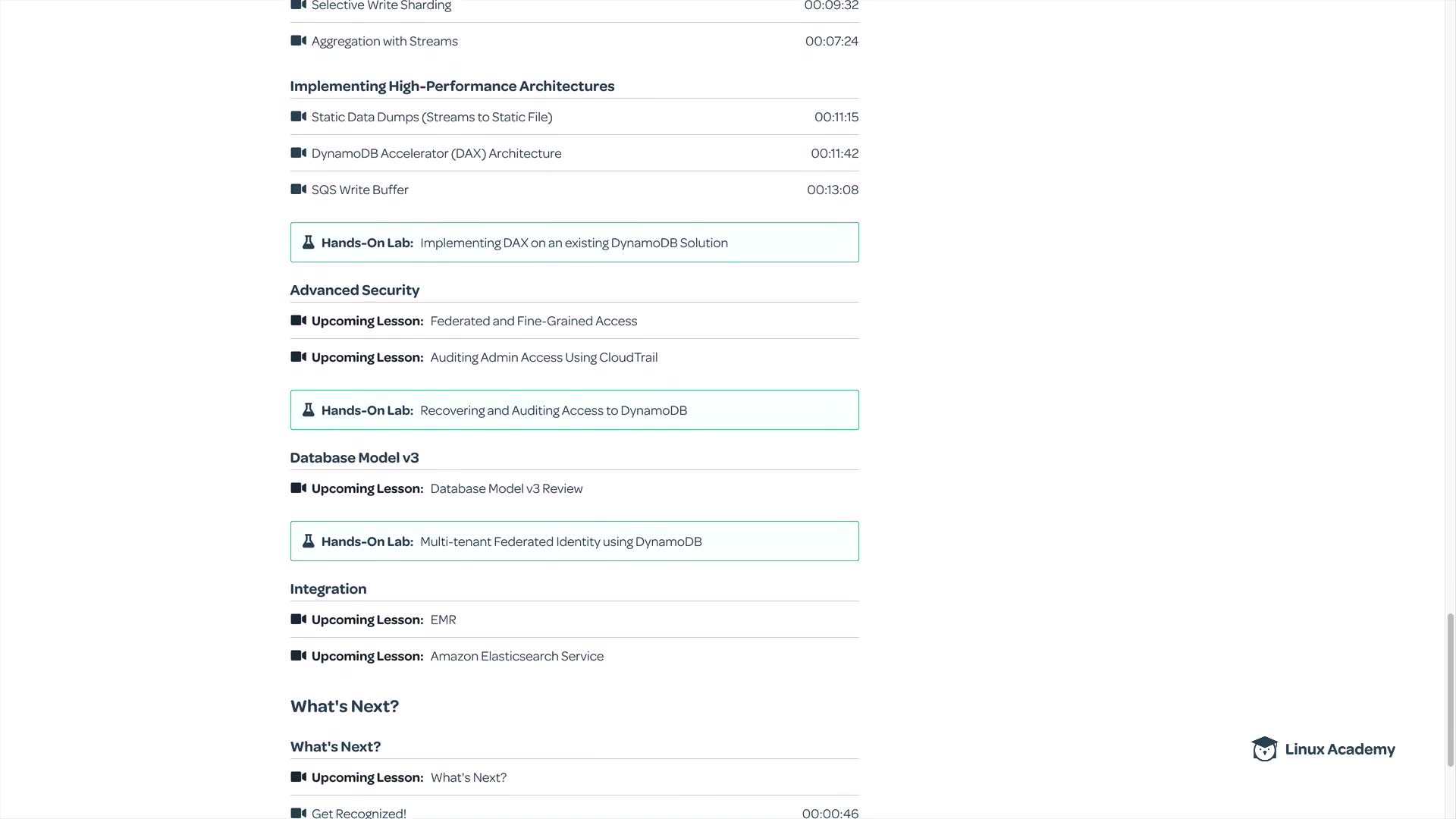This screenshot has height=819, width=1456.
Task: Click video icon next to Static Data Dumps
Action: [x=298, y=117]
